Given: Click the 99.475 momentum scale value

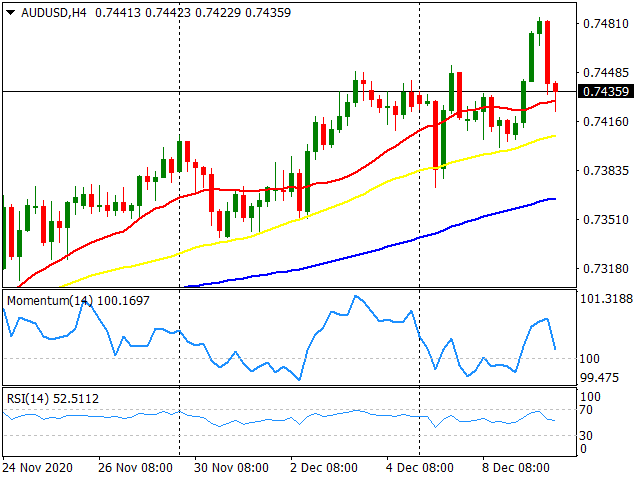Looking at the screenshot, I should [x=599, y=378].
